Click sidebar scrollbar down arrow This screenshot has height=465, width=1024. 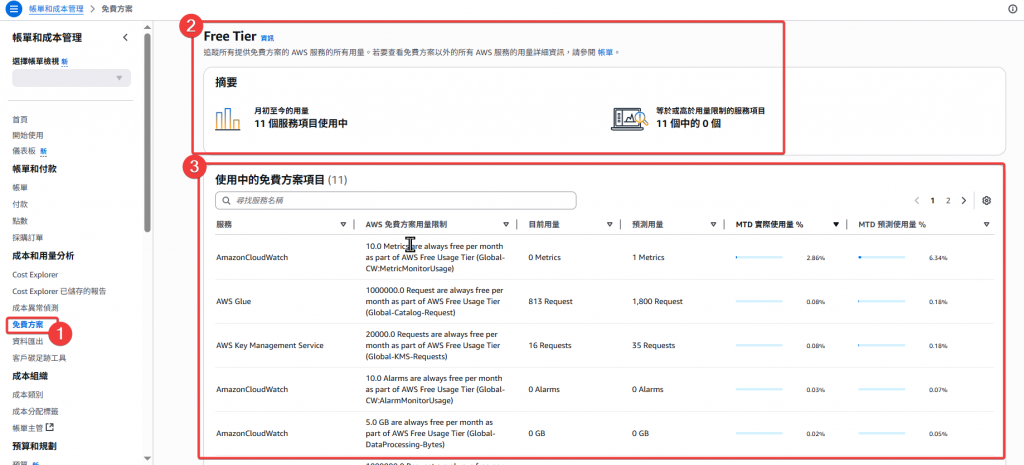[148, 458]
